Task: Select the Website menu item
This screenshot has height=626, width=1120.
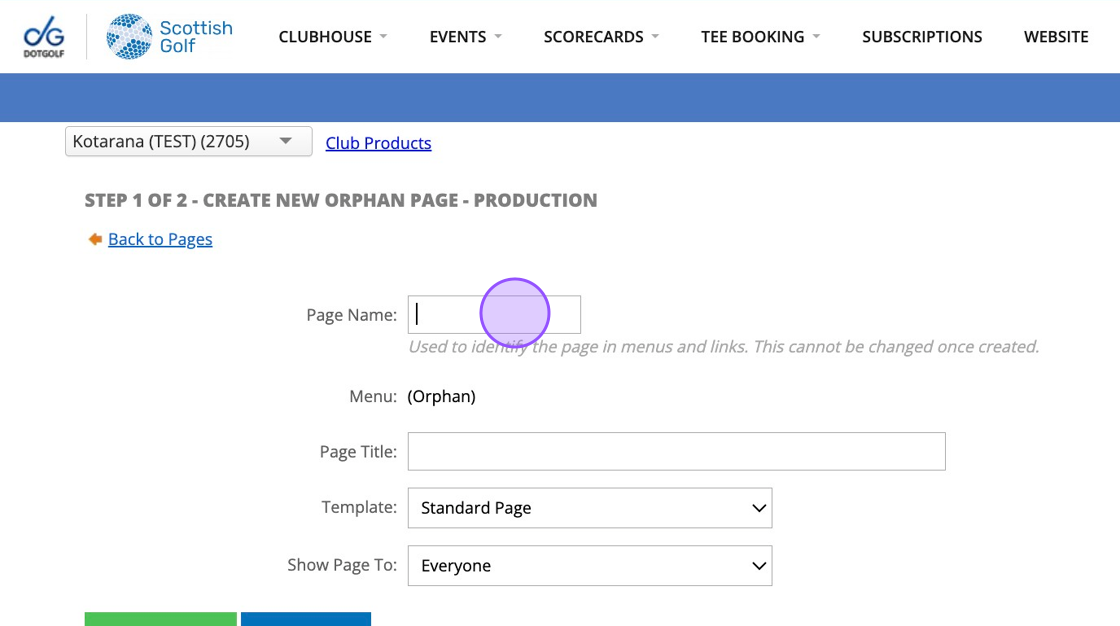Action: point(1056,37)
